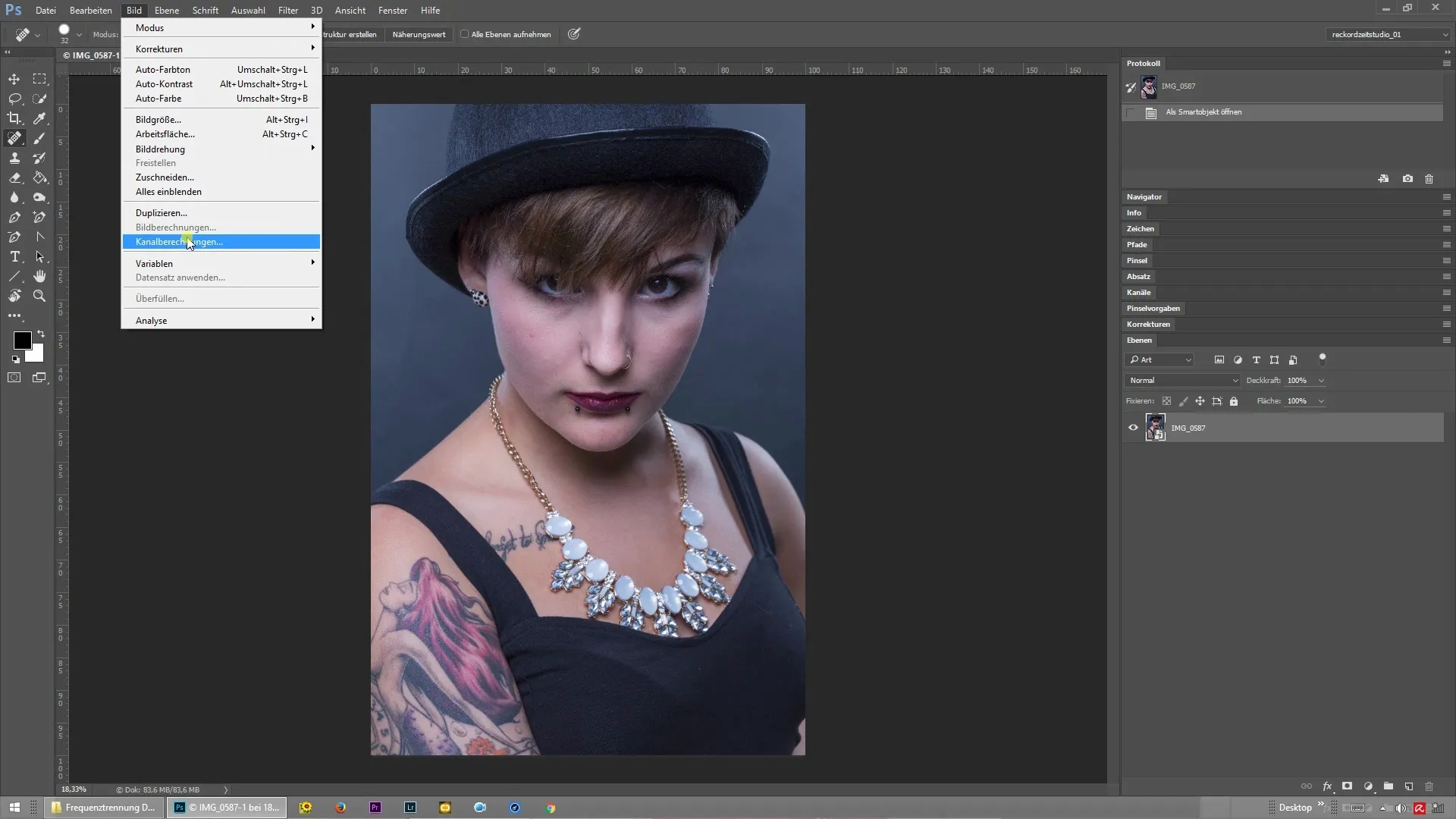Toggle pixel layer filter

(1219, 360)
